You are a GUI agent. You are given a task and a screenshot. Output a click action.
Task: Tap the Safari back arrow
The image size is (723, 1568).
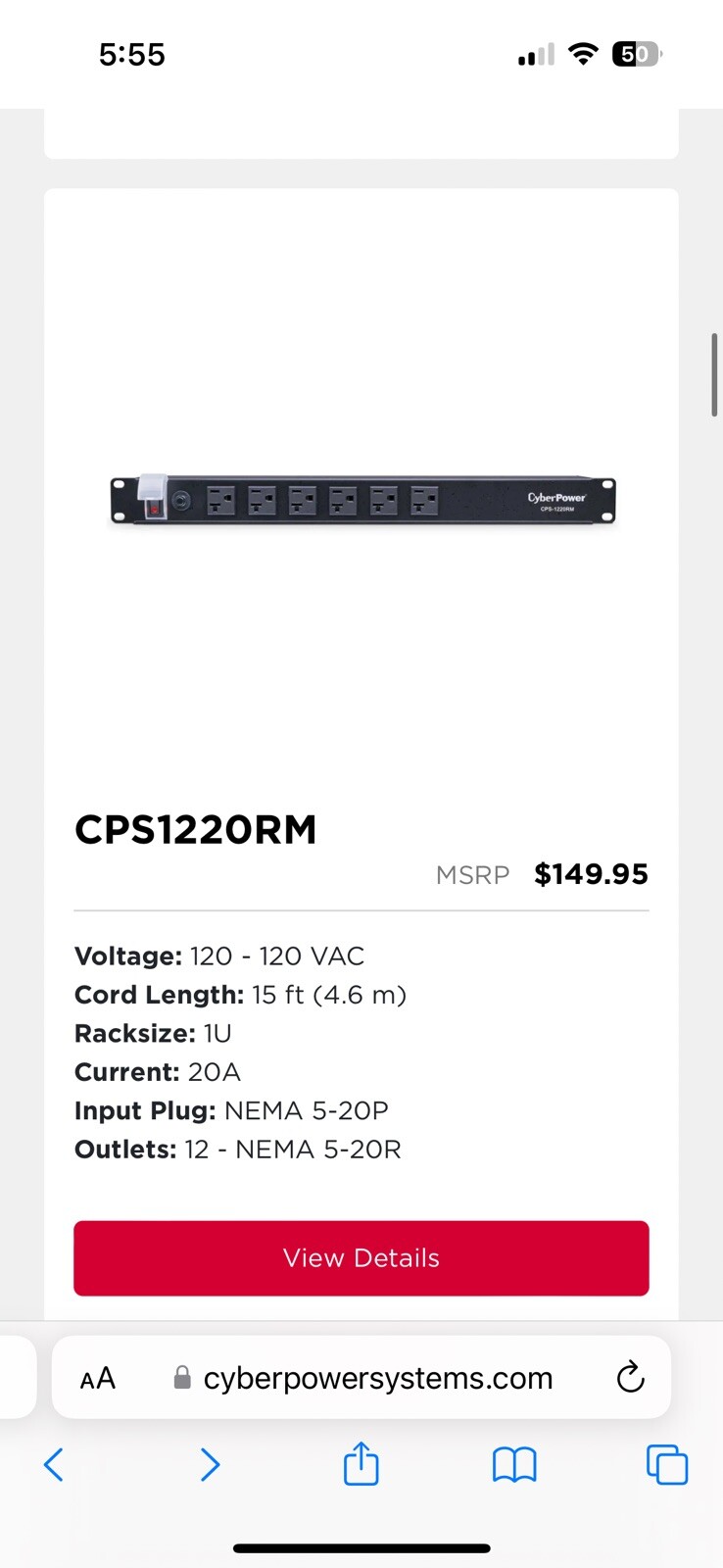54,1465
